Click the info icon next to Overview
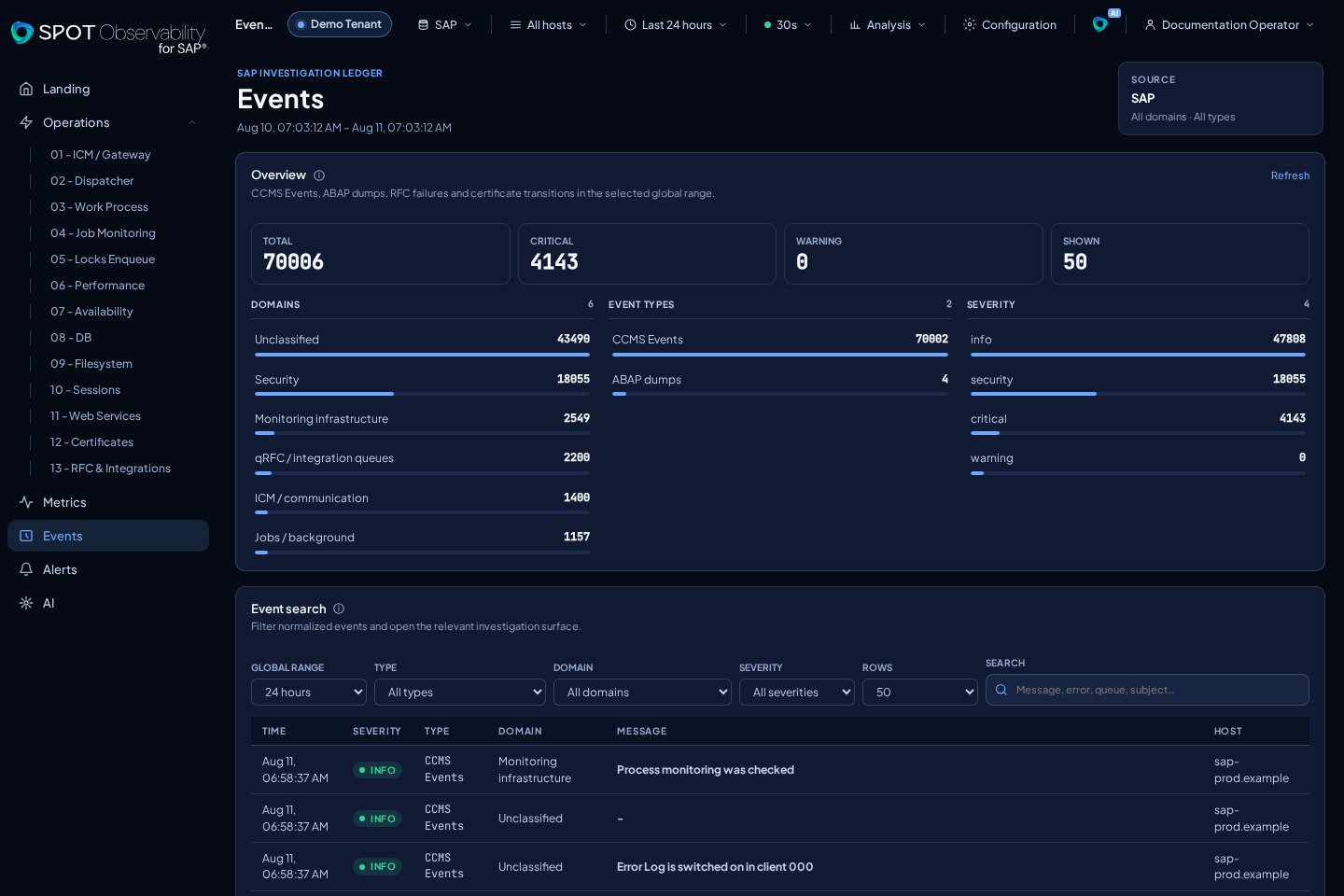 tap(319, 175)
